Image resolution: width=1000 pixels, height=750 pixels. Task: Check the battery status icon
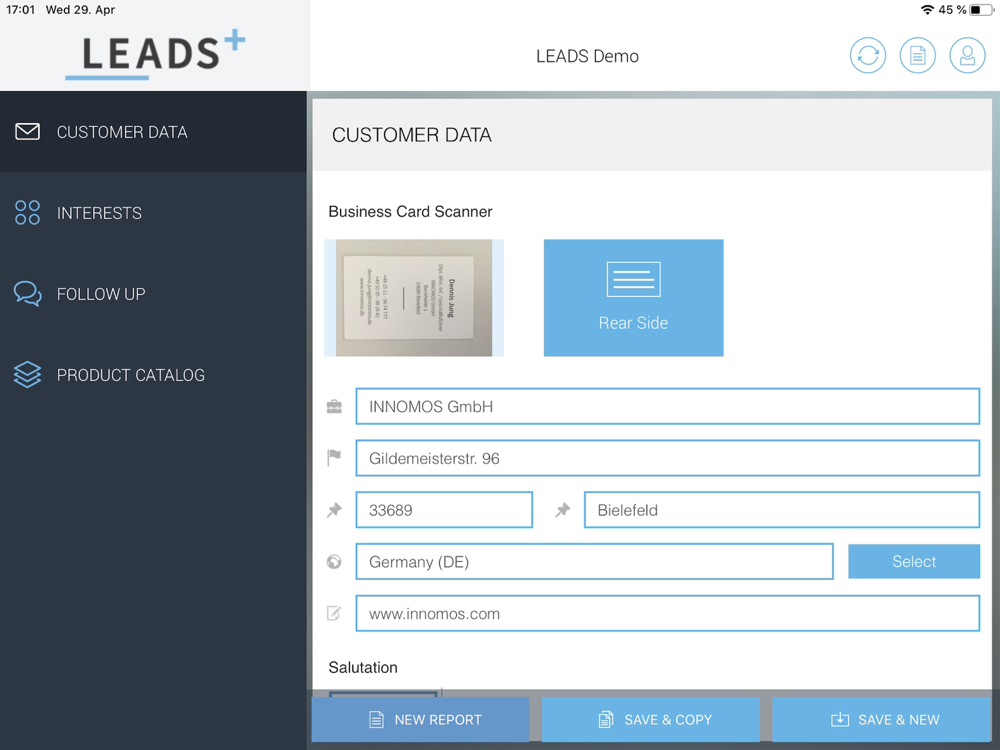981,10
